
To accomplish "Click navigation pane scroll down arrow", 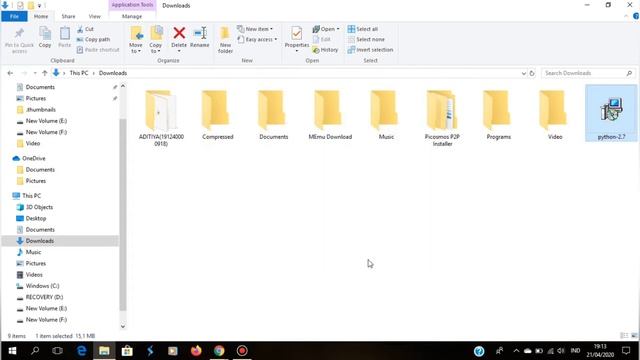I will (x=123, y=326).
